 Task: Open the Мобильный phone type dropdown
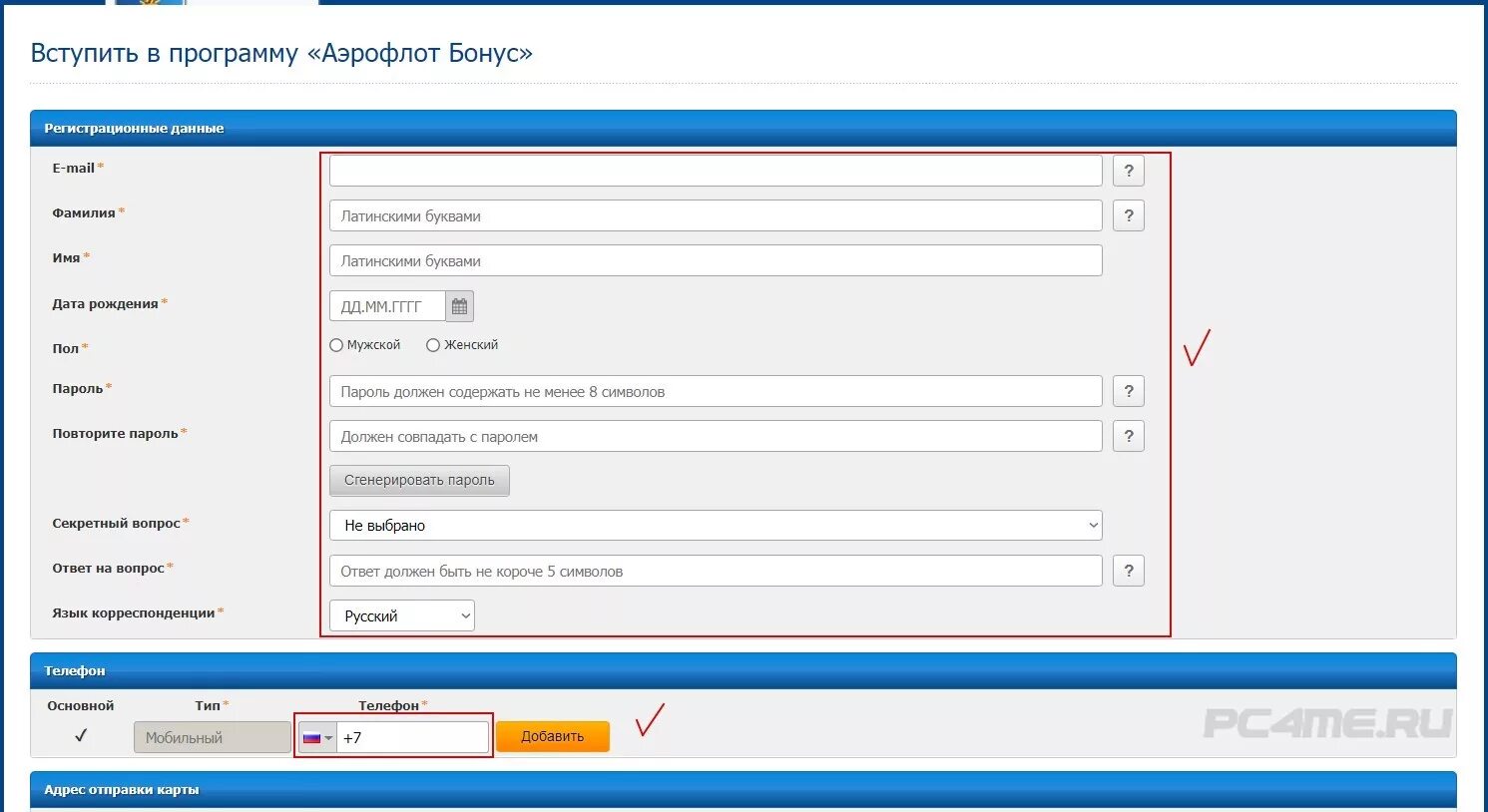213,737
